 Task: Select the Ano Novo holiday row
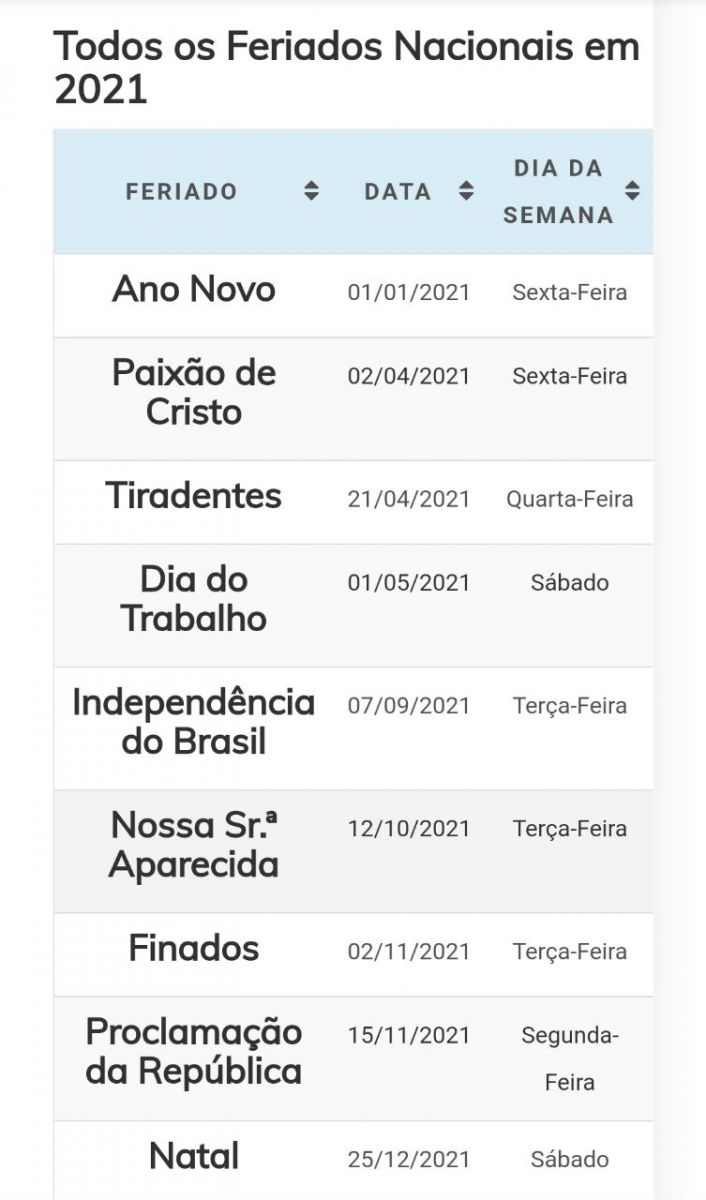point(194,290)
